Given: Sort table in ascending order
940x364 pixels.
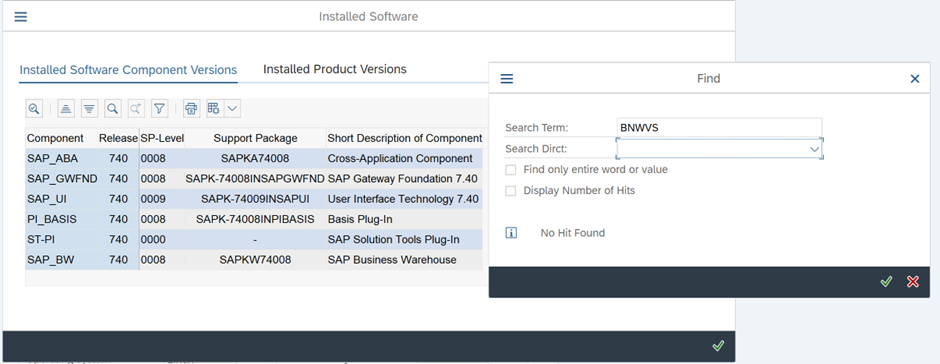Looking at the screenshot, I should pos(67,109).
